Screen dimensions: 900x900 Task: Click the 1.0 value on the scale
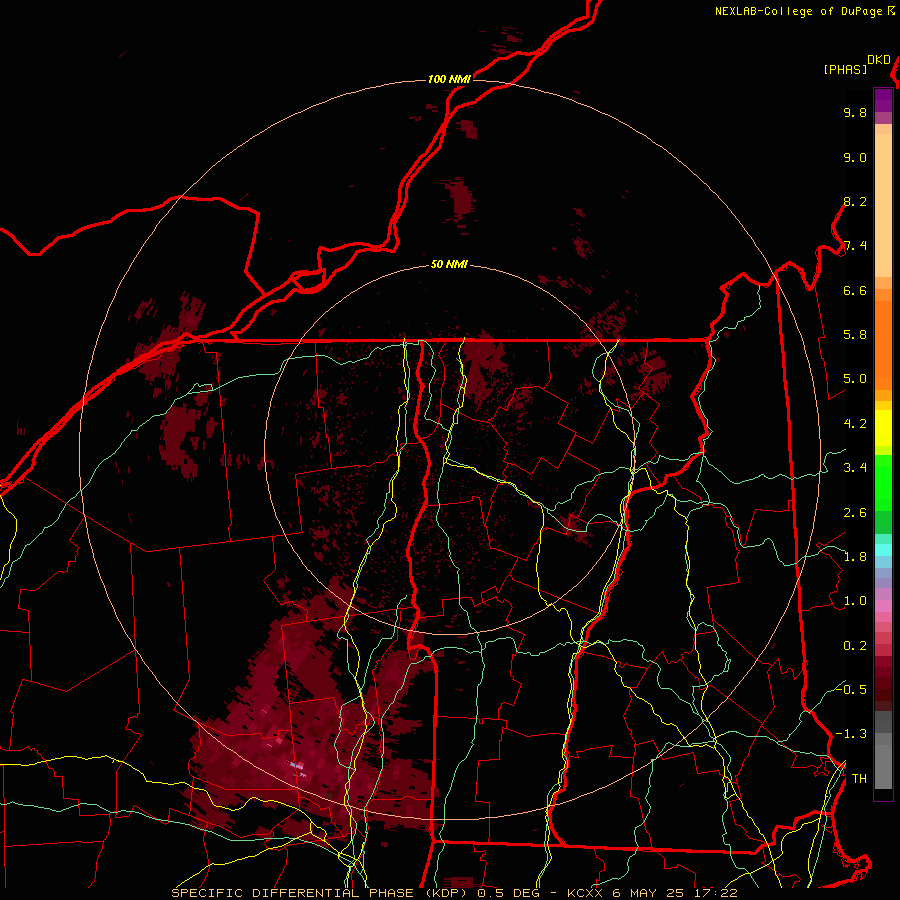click(x=855, y=601)
